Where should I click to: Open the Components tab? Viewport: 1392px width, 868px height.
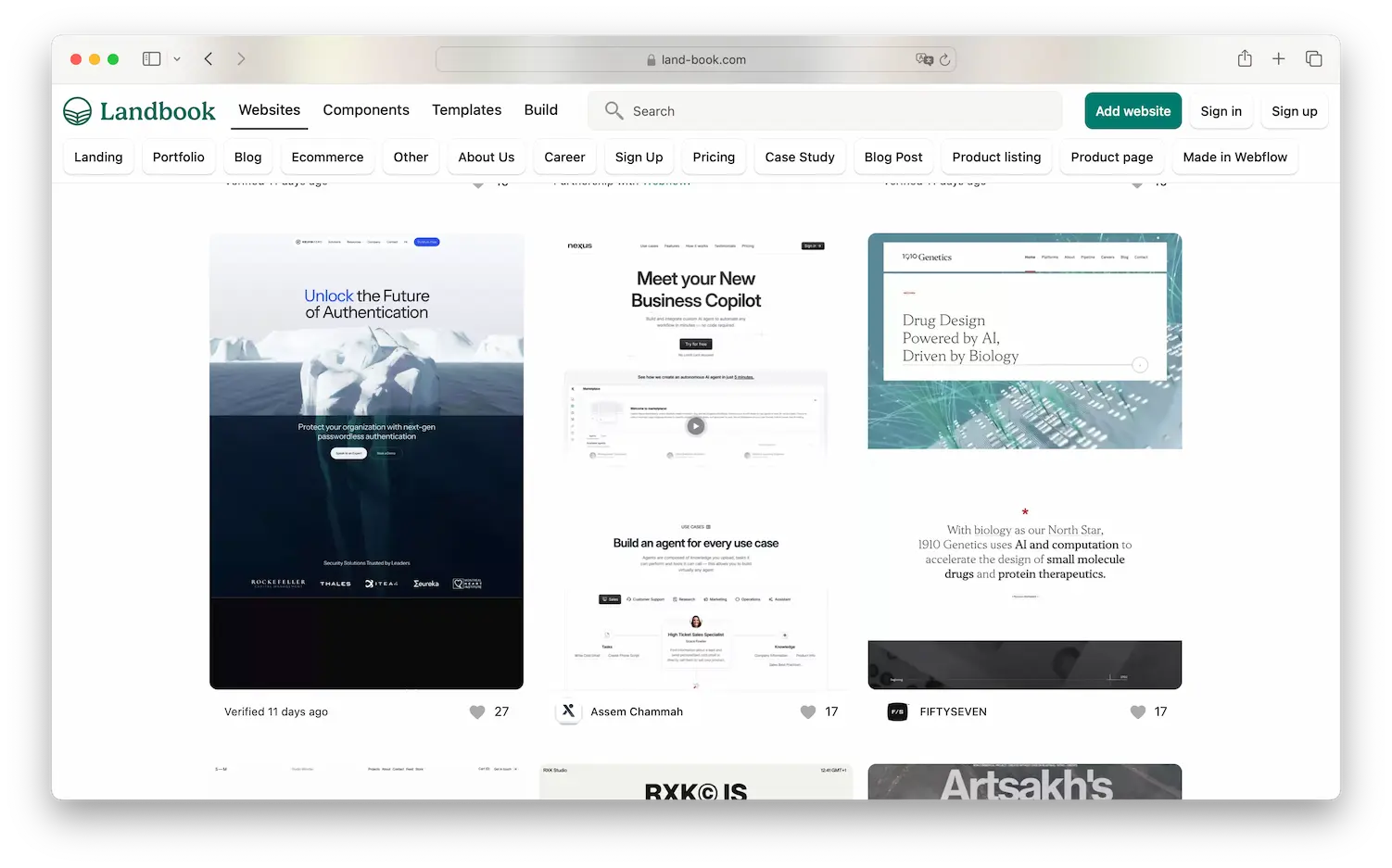366,110
